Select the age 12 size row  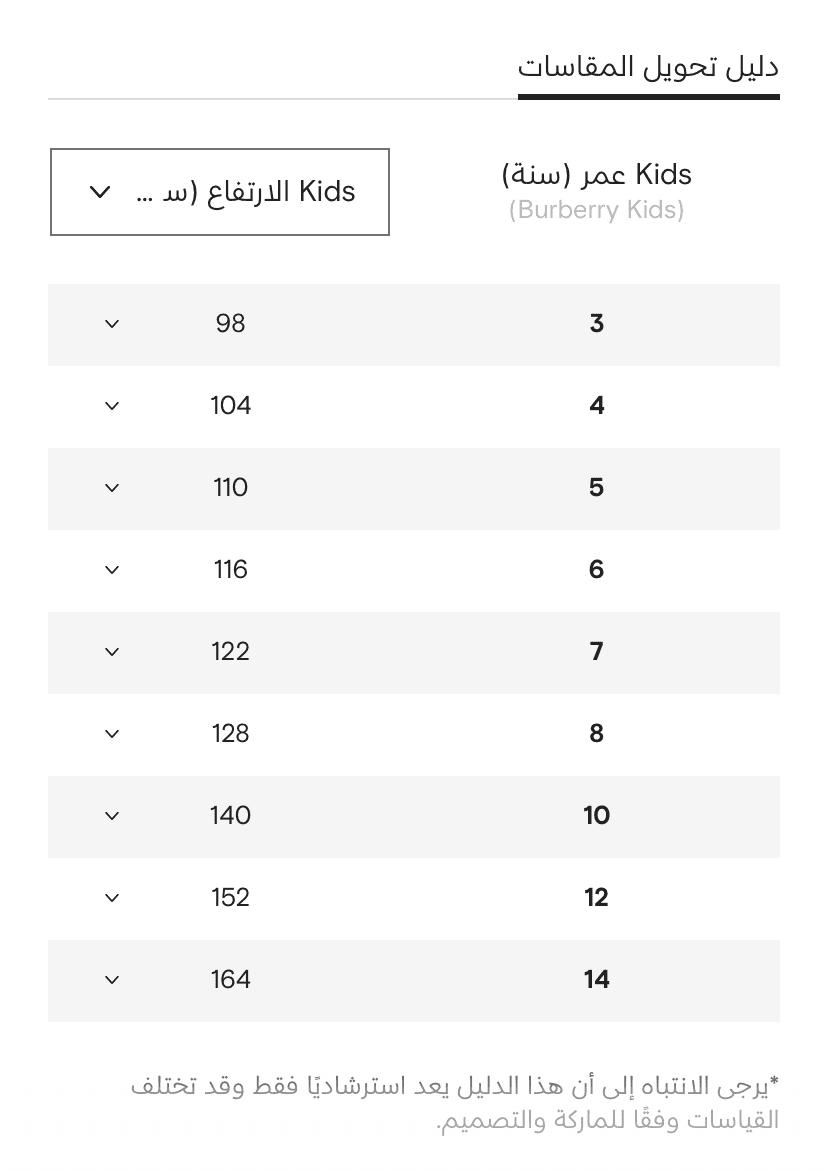[x=414, y=898]
